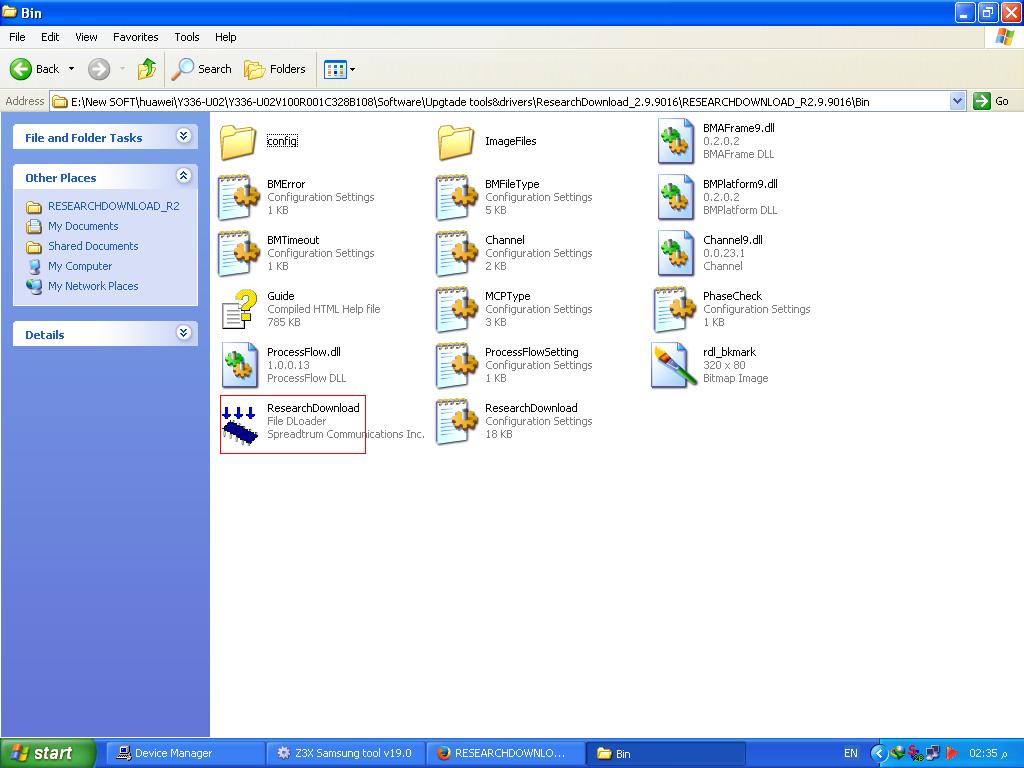
Task: Open the File menu
Action: (x=18, y=37)
